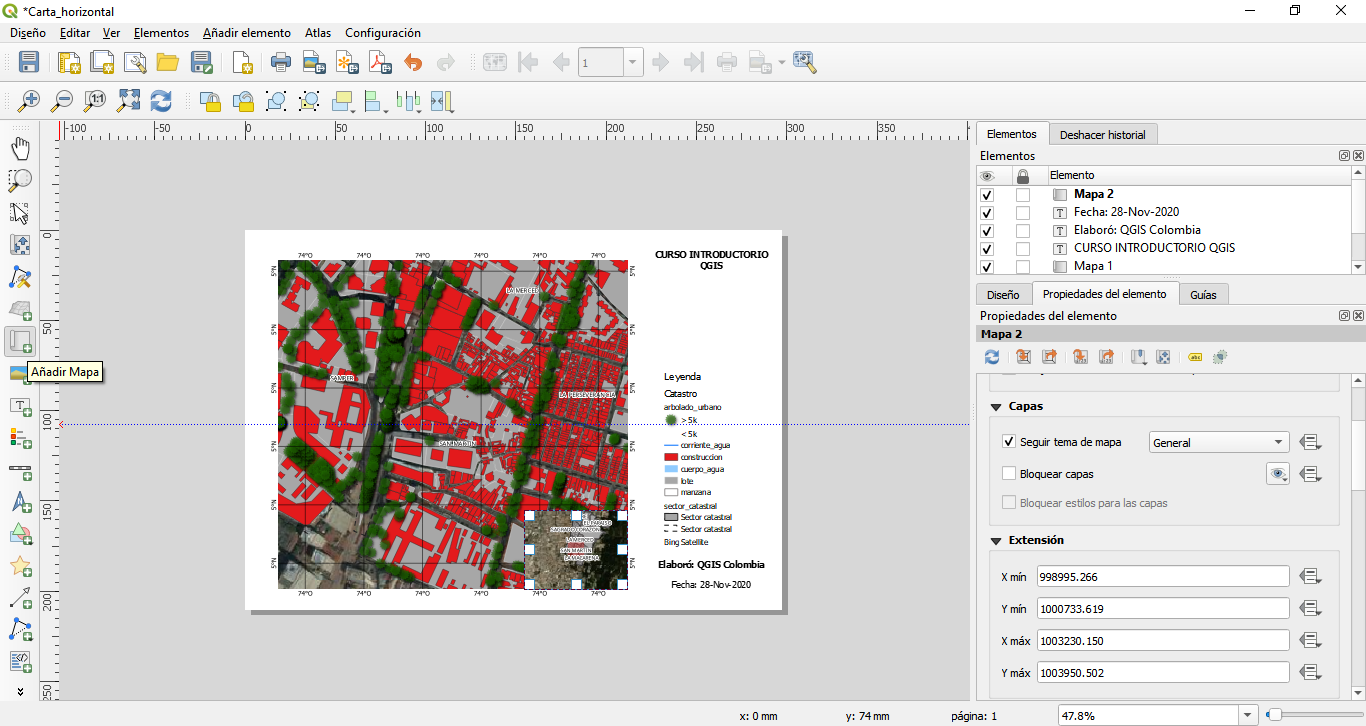The width and height of the screenshot is (1366, 726).
Task: Add an HTML frame item
Action: tap(20, 662)
